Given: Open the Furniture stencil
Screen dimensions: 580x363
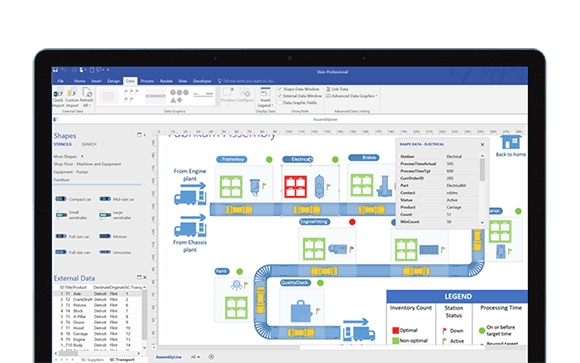Looking at the screenshot, I should (x=61, y=179).
